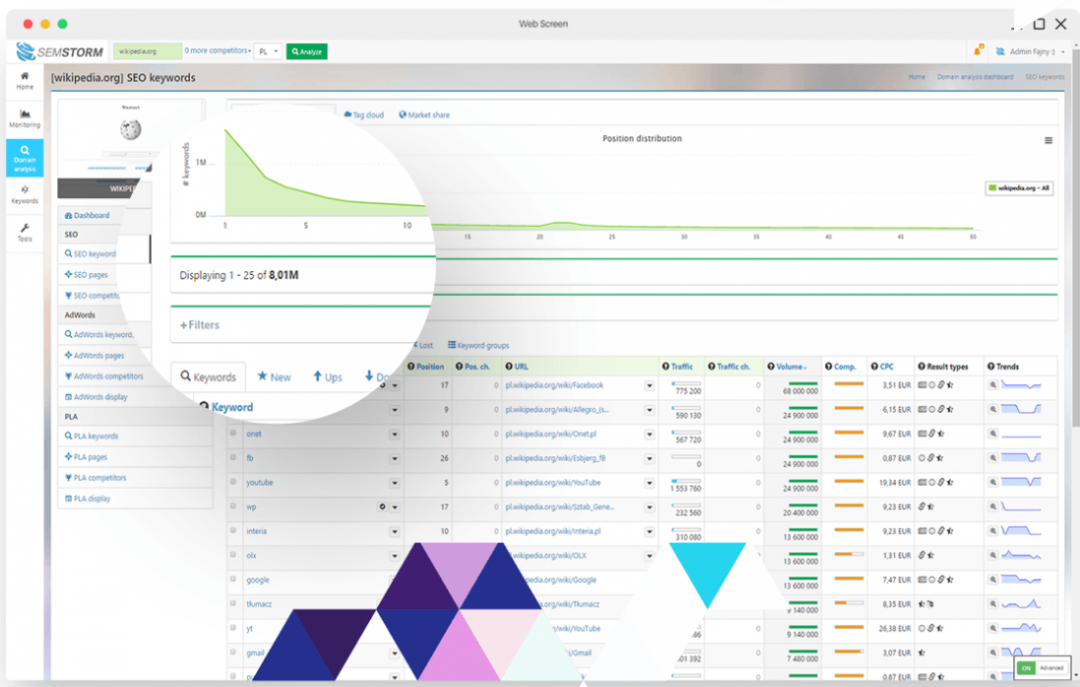Screen dimensions: 1080x687
Task: Toggle the Advanced ON switch
Action: tap(1026, 668)
